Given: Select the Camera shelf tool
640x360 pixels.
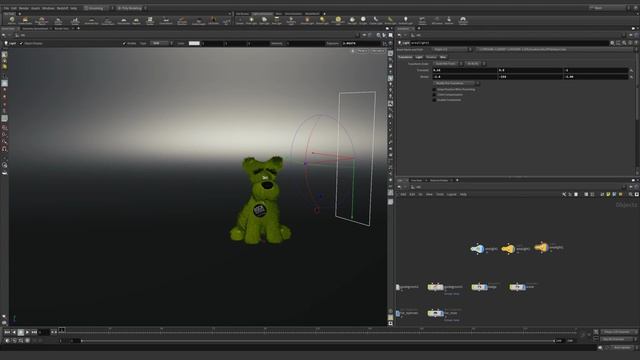Looking at the screenshot, I should (x=240, y=20).
